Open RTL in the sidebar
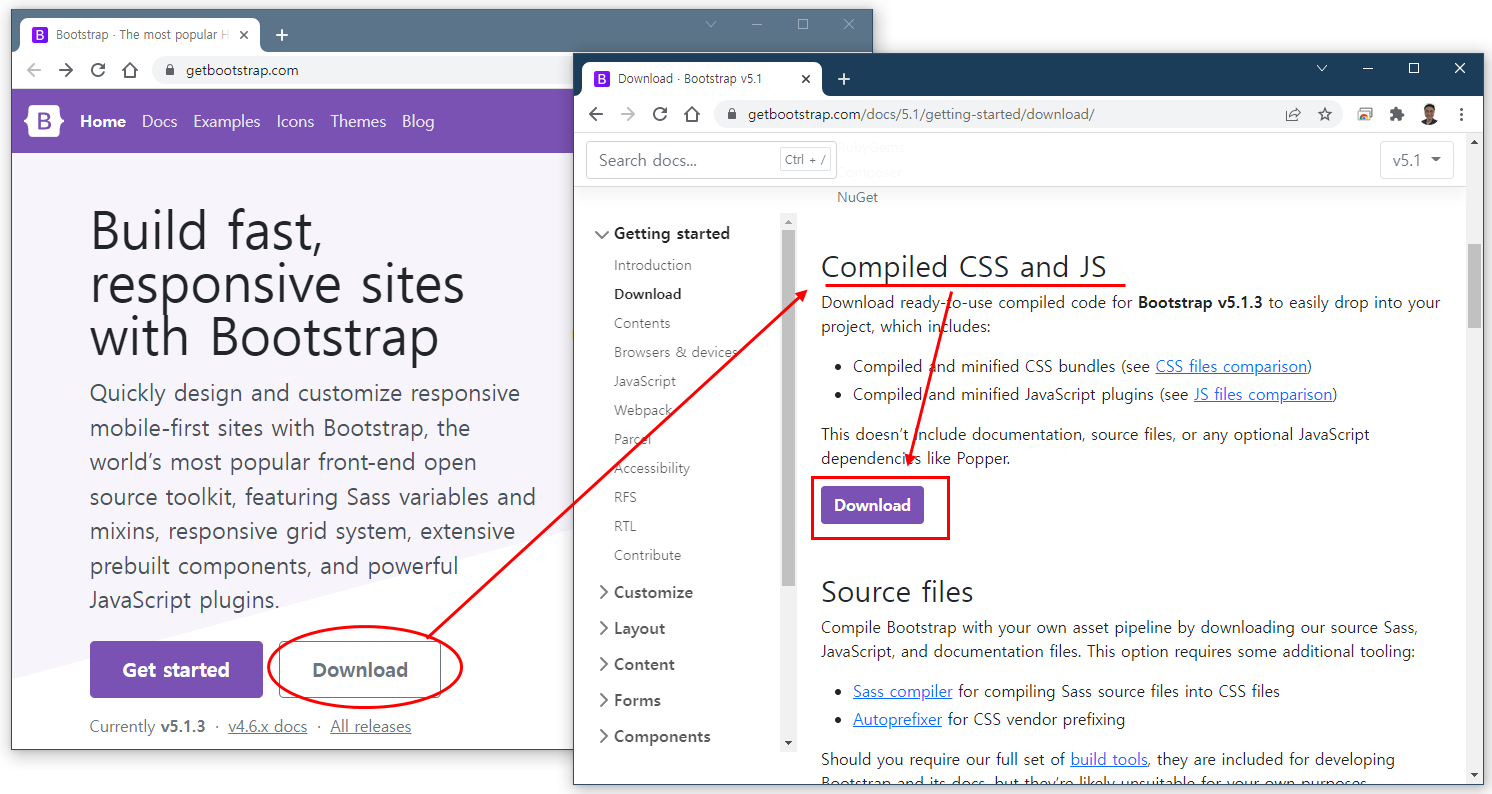Screen dimensions: 1492x794 coord(625,526)
